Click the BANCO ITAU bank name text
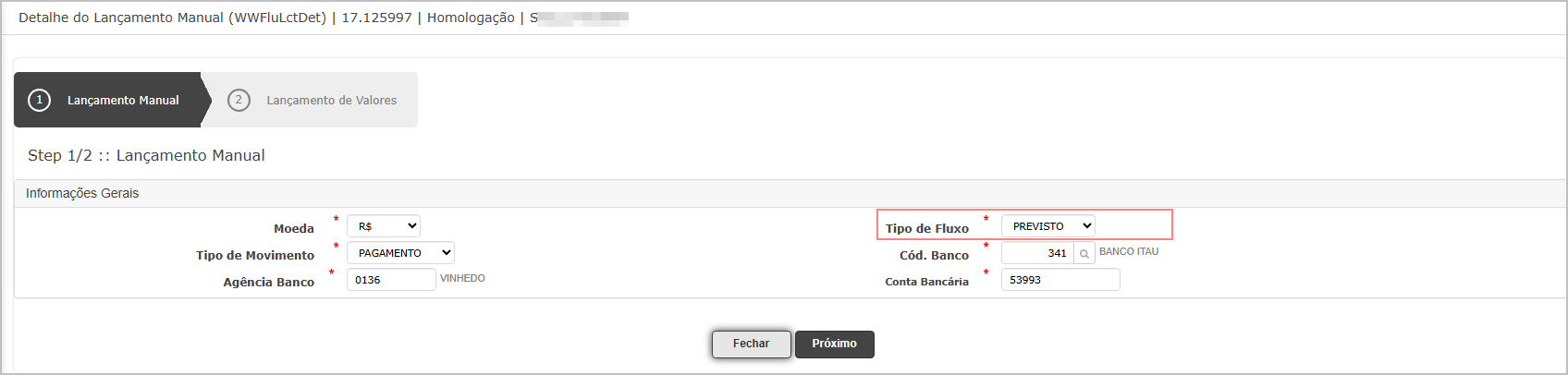 (1129, 251)
